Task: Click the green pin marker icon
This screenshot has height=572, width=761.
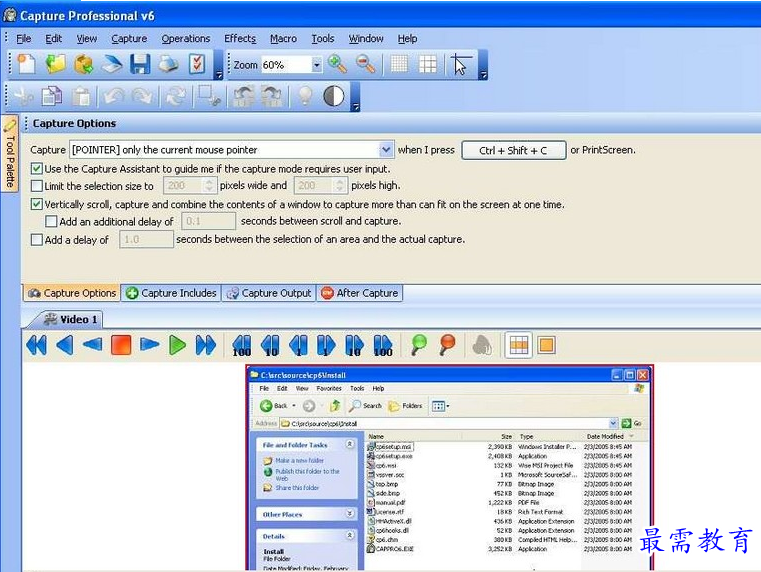Action: pos(418,344)
